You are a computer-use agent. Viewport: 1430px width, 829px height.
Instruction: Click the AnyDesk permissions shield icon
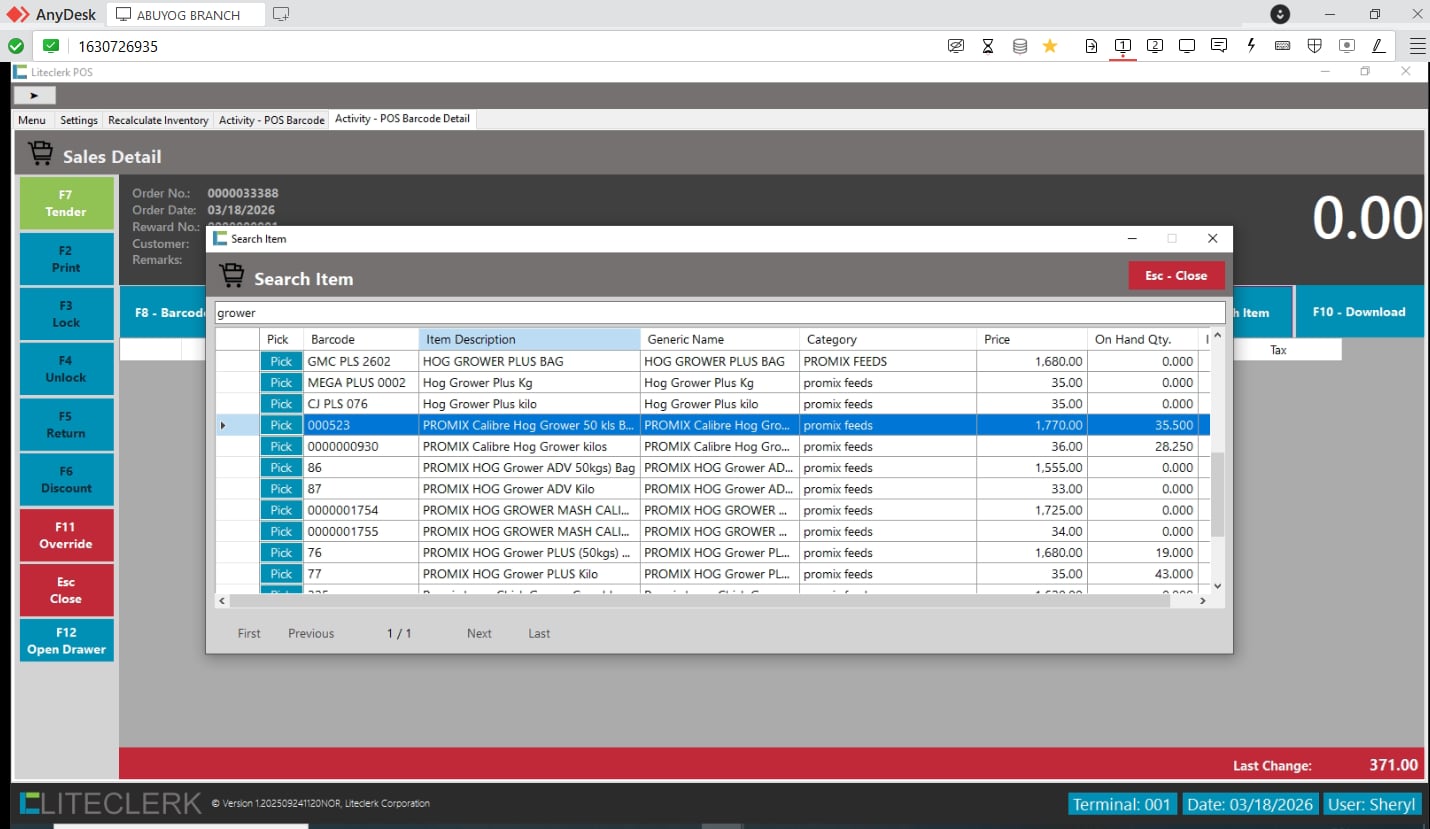coord(1315,46)
